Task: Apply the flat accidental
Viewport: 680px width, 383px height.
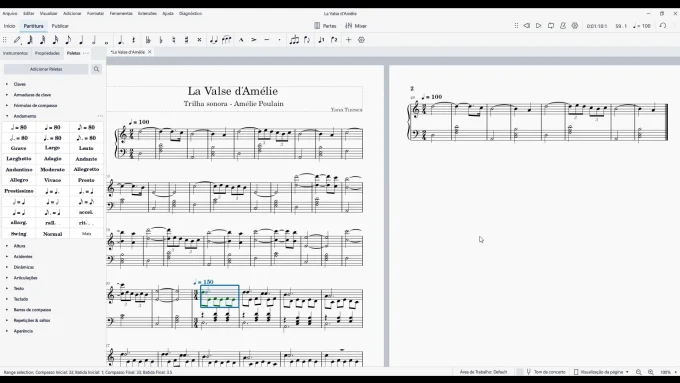Action: (x=161, y=40)
